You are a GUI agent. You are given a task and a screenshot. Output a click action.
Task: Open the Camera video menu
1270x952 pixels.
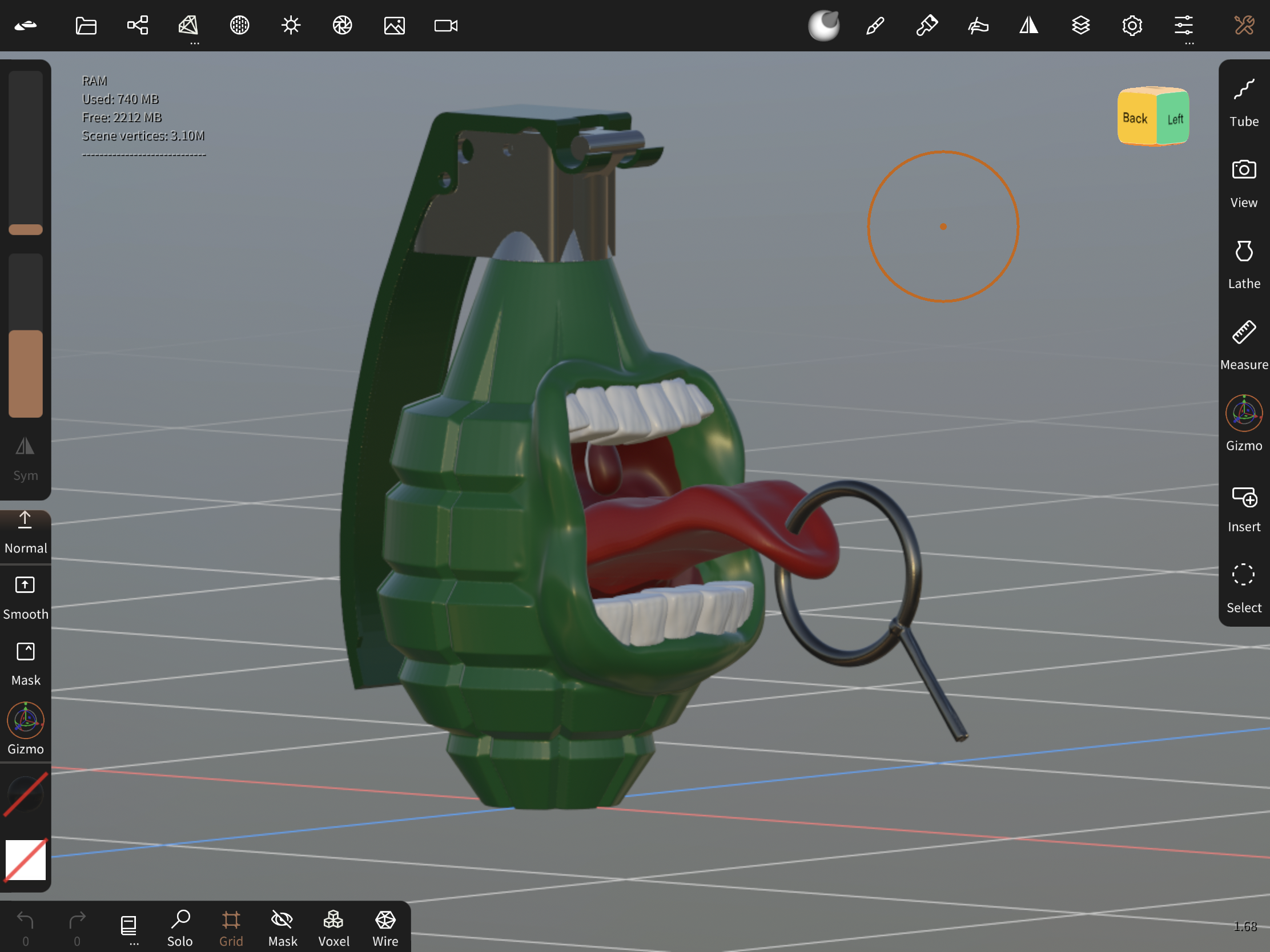pyautogui.click(x=445, y=25)
